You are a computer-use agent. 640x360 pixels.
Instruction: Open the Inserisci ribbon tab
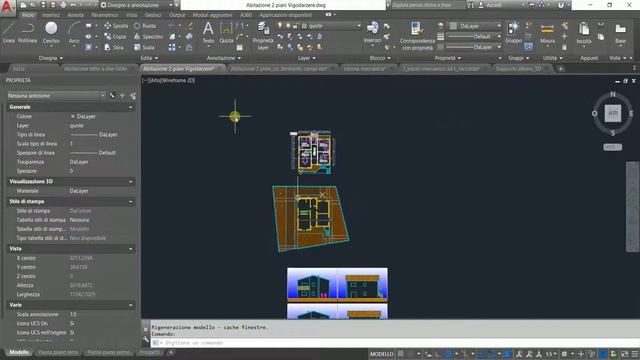click(x=51, y=15)
